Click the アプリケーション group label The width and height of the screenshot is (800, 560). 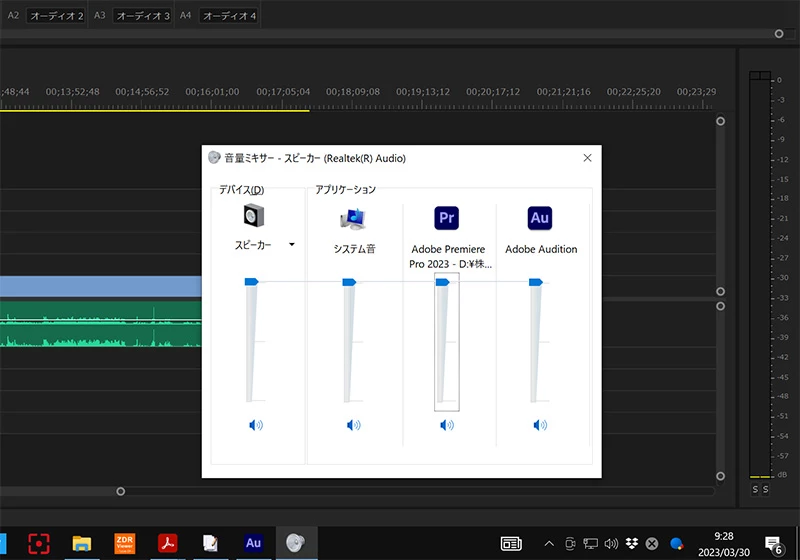pos(345,190)
